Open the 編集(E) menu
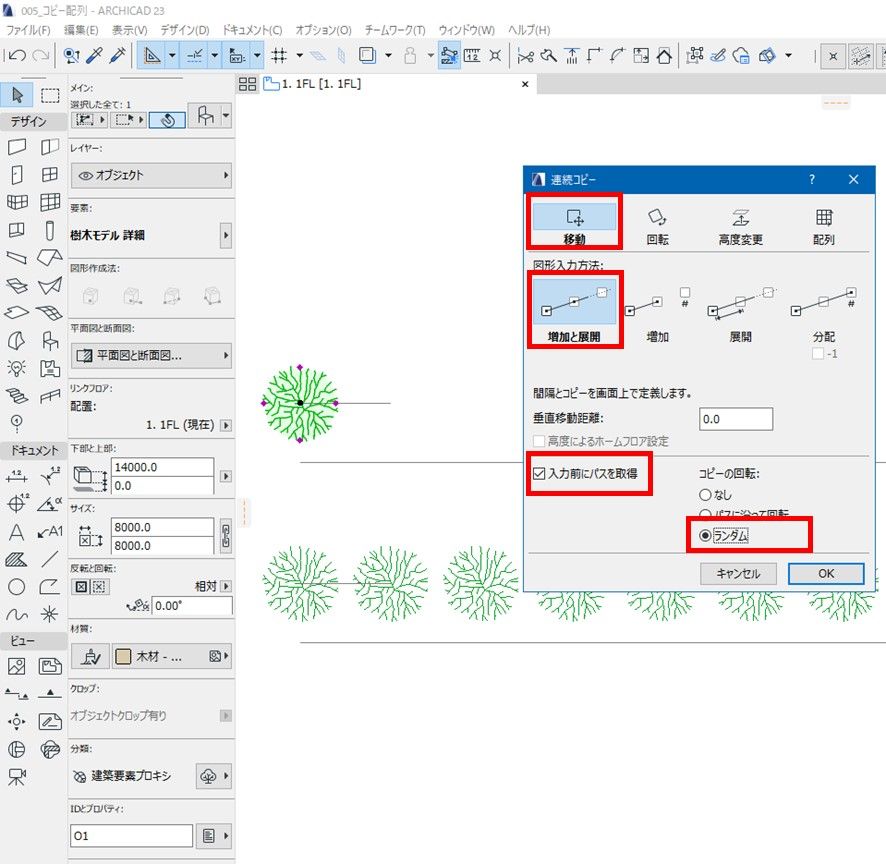The width and height of the screenshot is (886, 864). (x=81, y=30)
